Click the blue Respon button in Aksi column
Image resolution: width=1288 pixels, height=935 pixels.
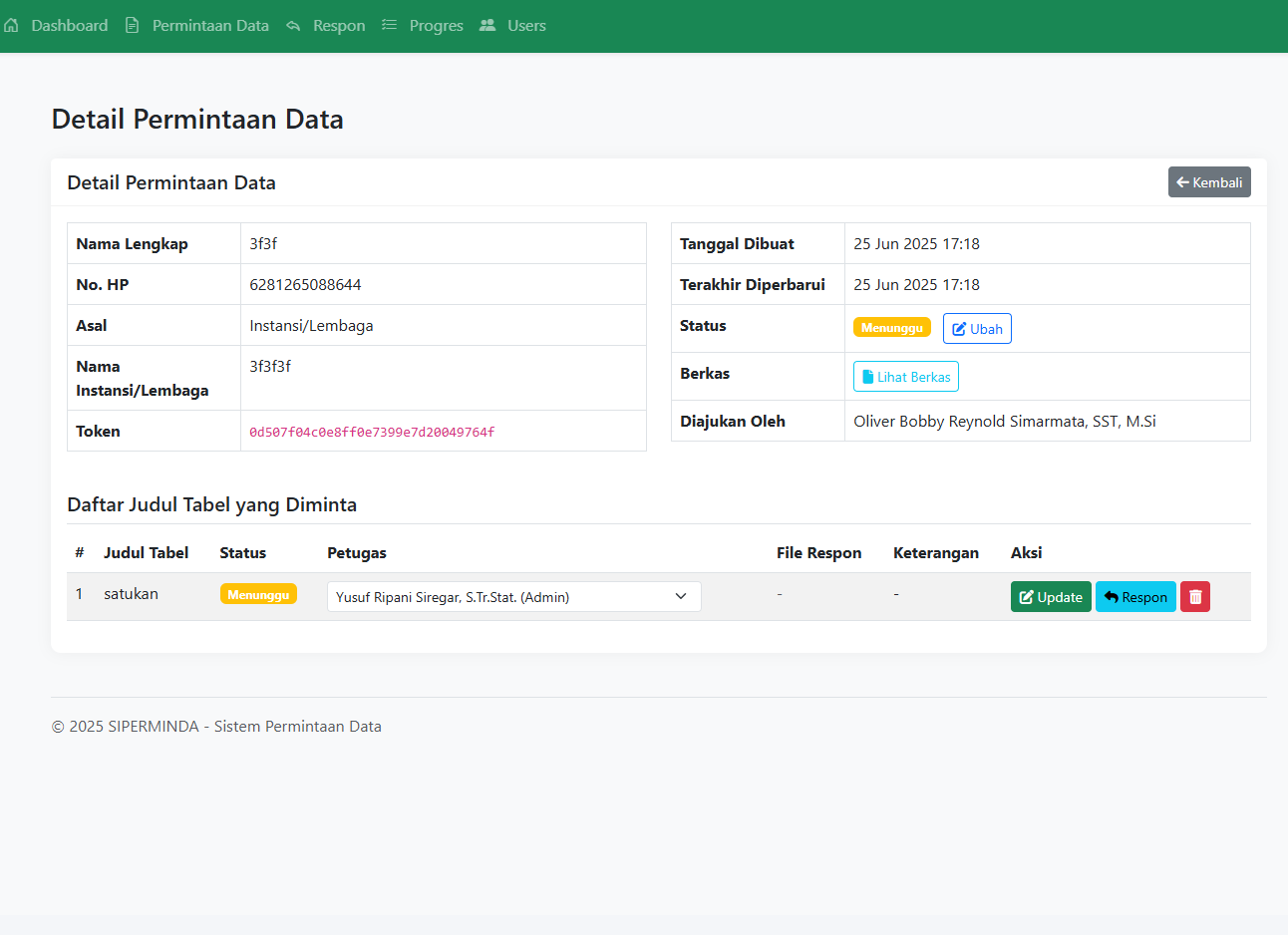point(1135,597)
